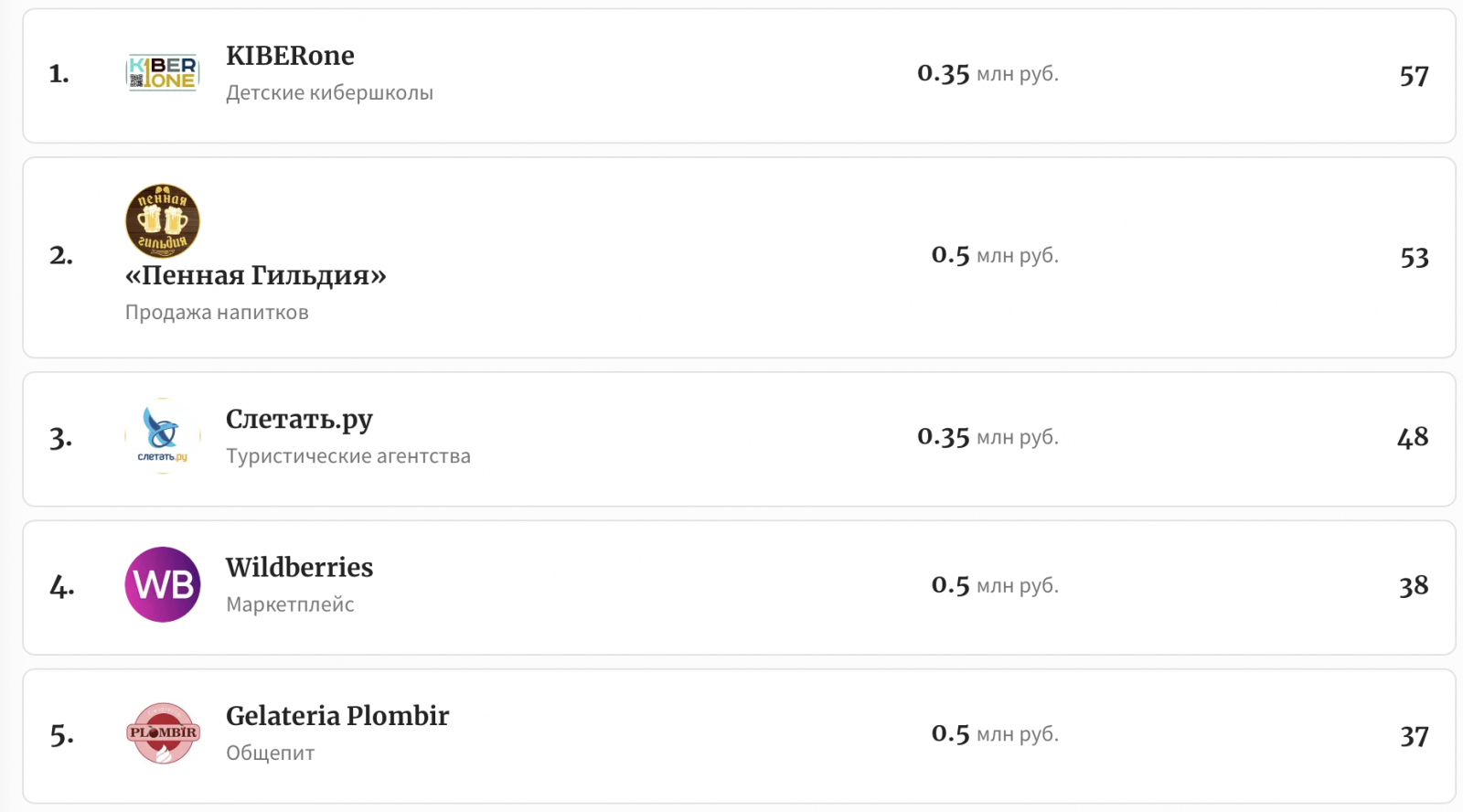The height and width of the screenshot is (812, 1463).
Task: Click the Слетать.ру logo icon
Action: (x=162, y=436)
